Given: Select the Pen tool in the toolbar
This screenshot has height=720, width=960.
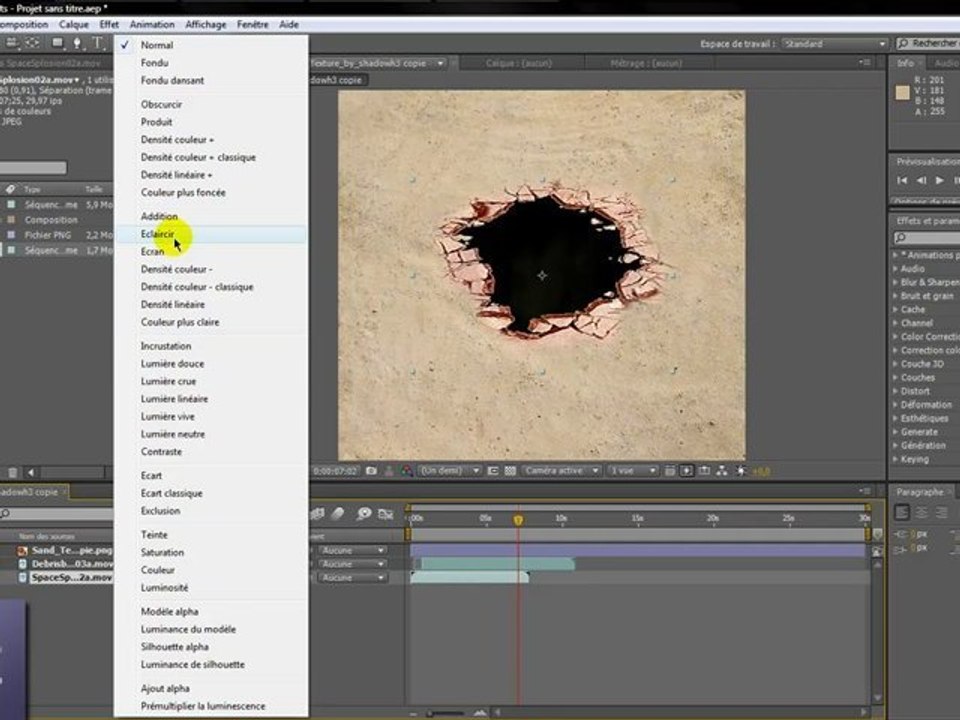Looking at the screenshot, I should (77, 43).
